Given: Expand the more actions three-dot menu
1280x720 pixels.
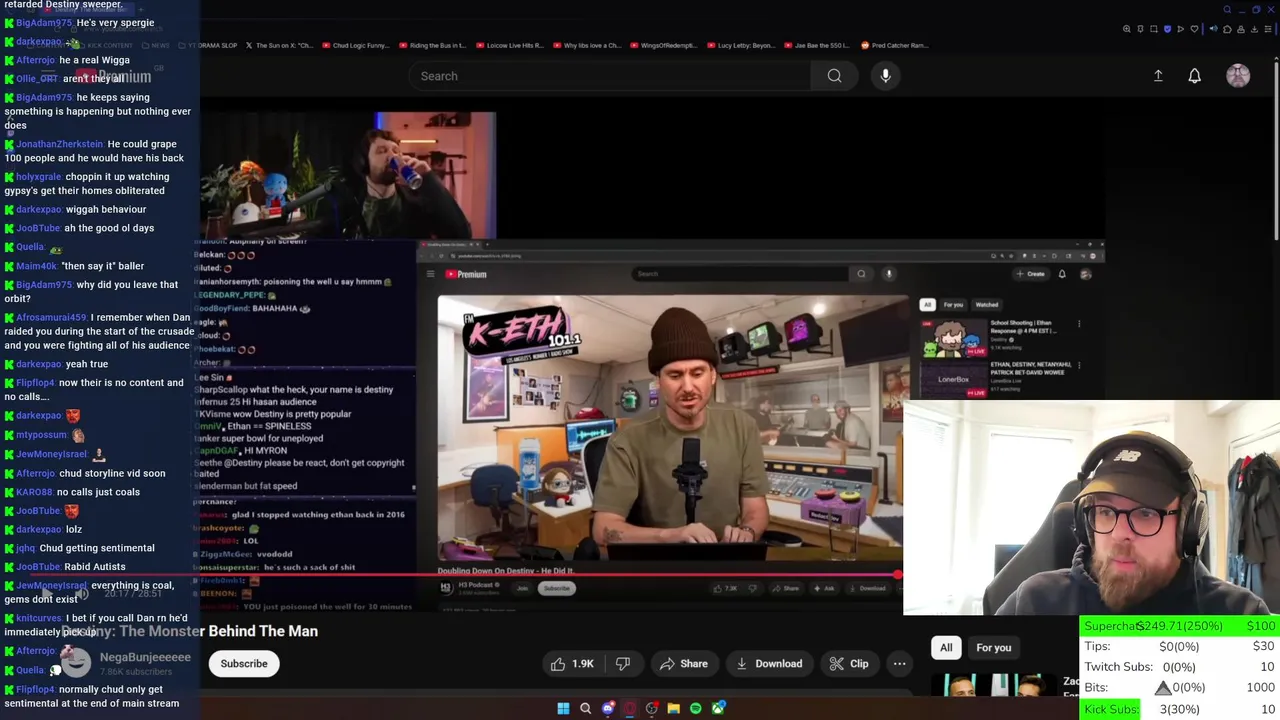Looking at the screenshot, I should (x=899, y=664).
